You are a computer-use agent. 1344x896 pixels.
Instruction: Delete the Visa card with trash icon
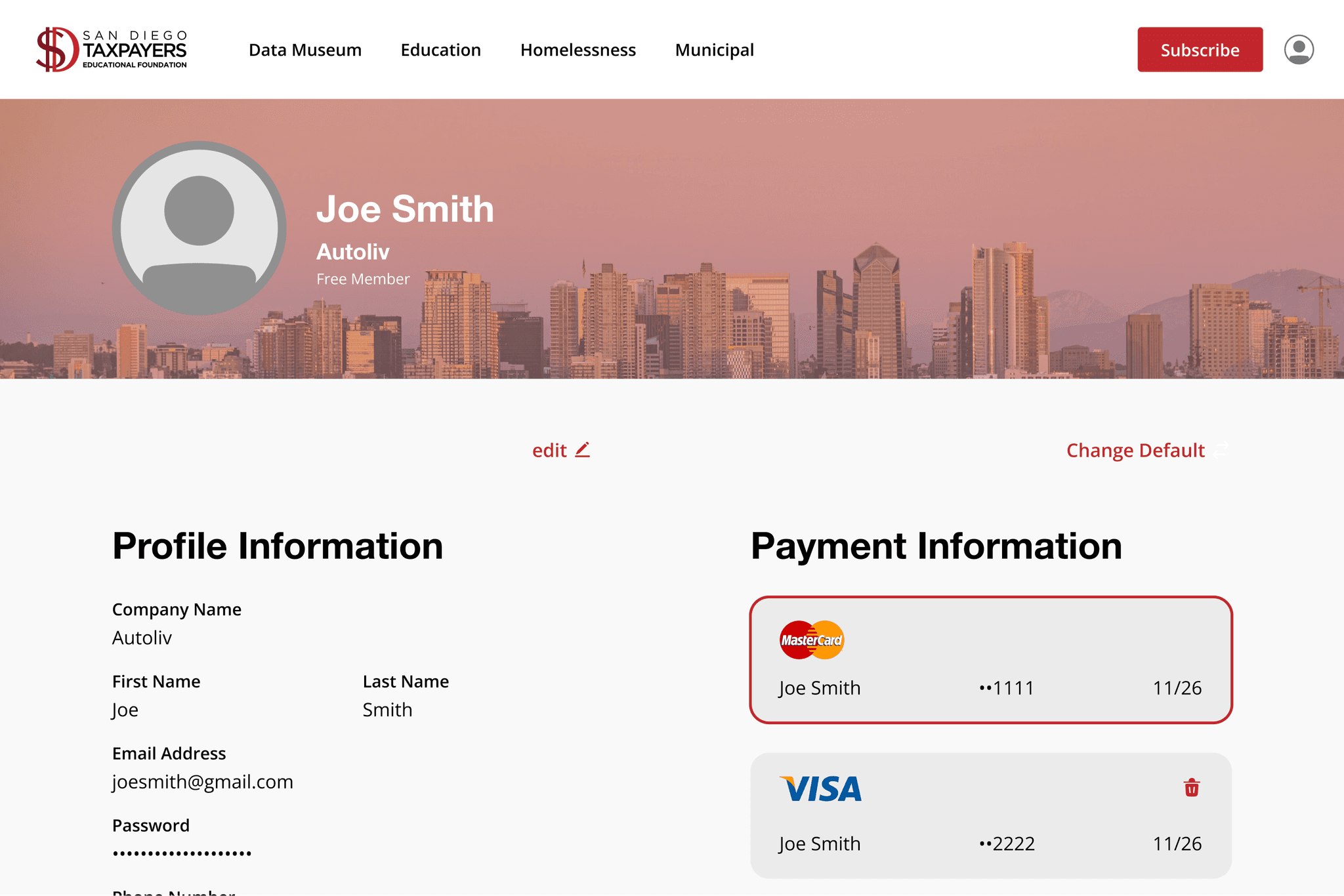tap(1191, 787)
